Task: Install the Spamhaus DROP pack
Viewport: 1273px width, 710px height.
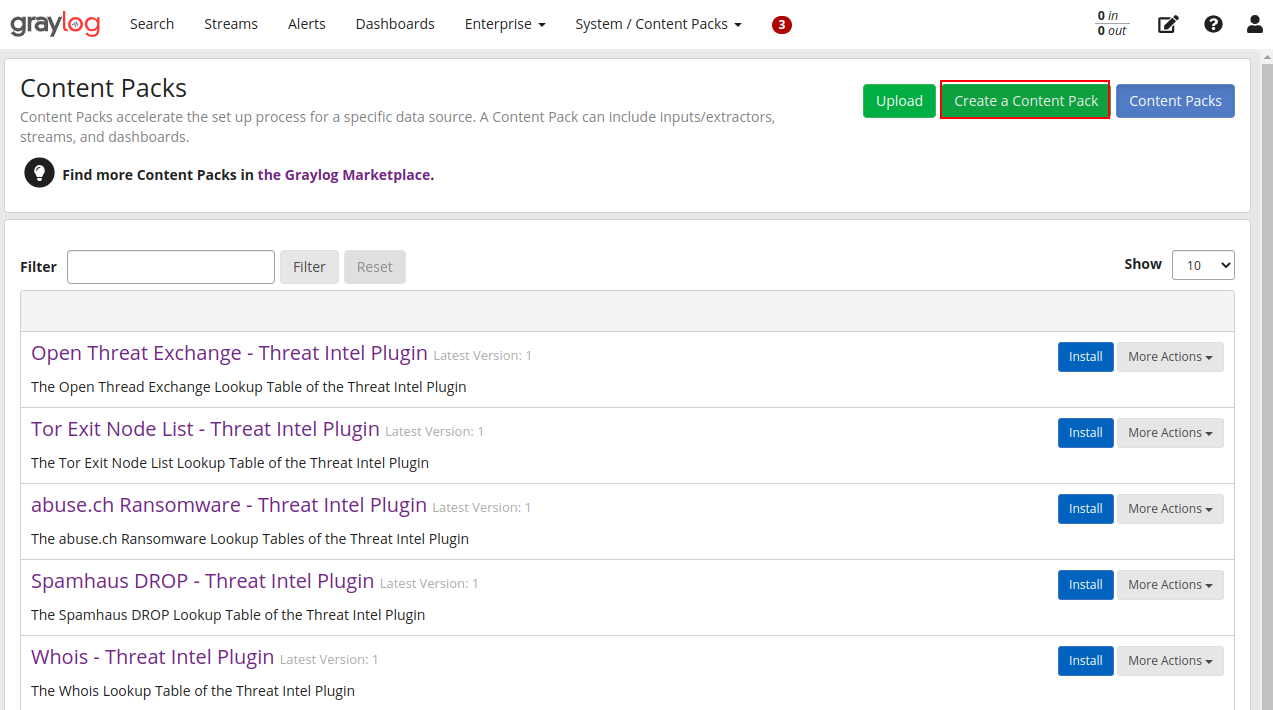Action: pos(1085,585)
